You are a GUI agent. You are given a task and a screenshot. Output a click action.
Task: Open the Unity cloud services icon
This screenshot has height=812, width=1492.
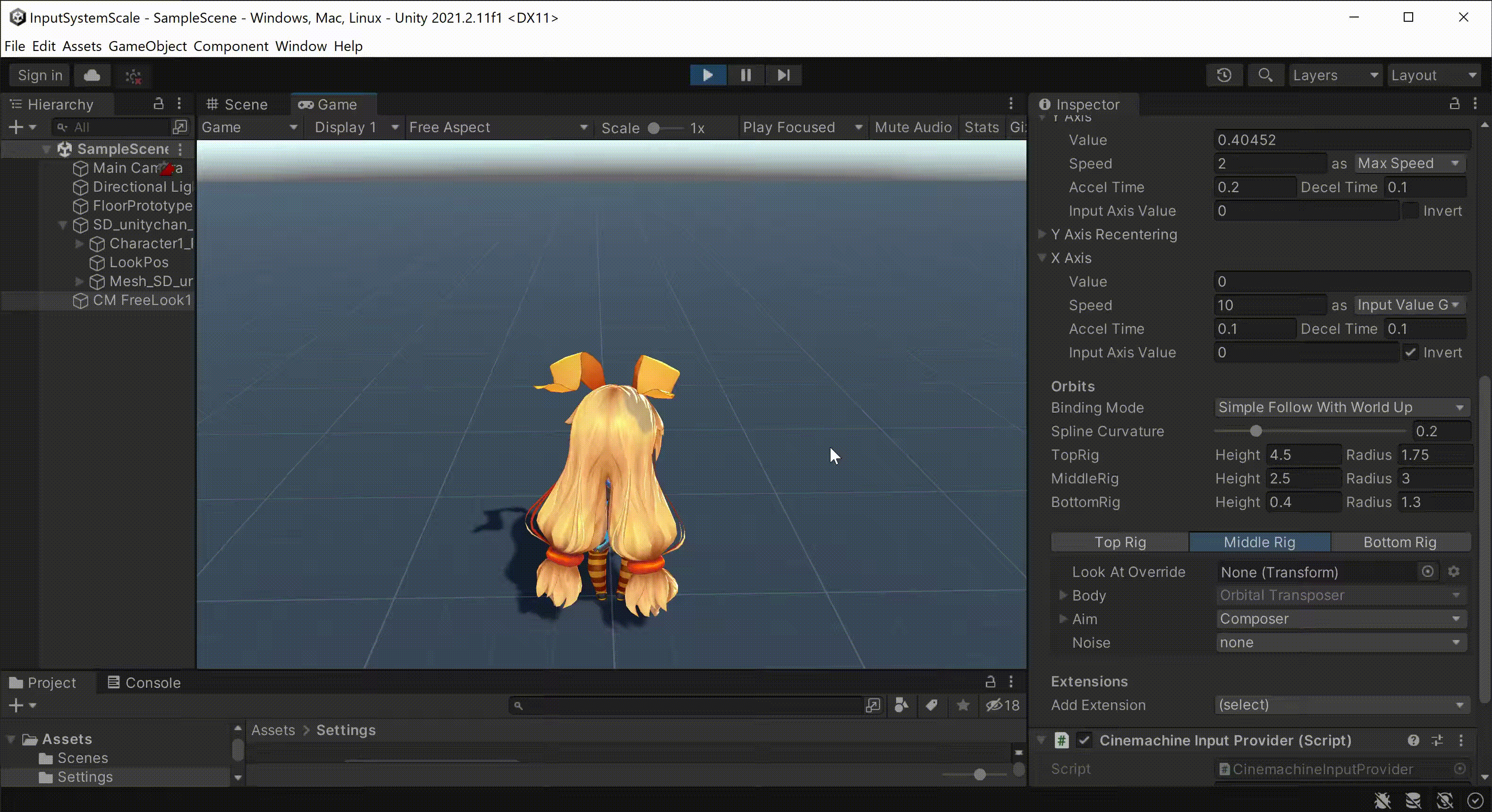tap(92, 75)
